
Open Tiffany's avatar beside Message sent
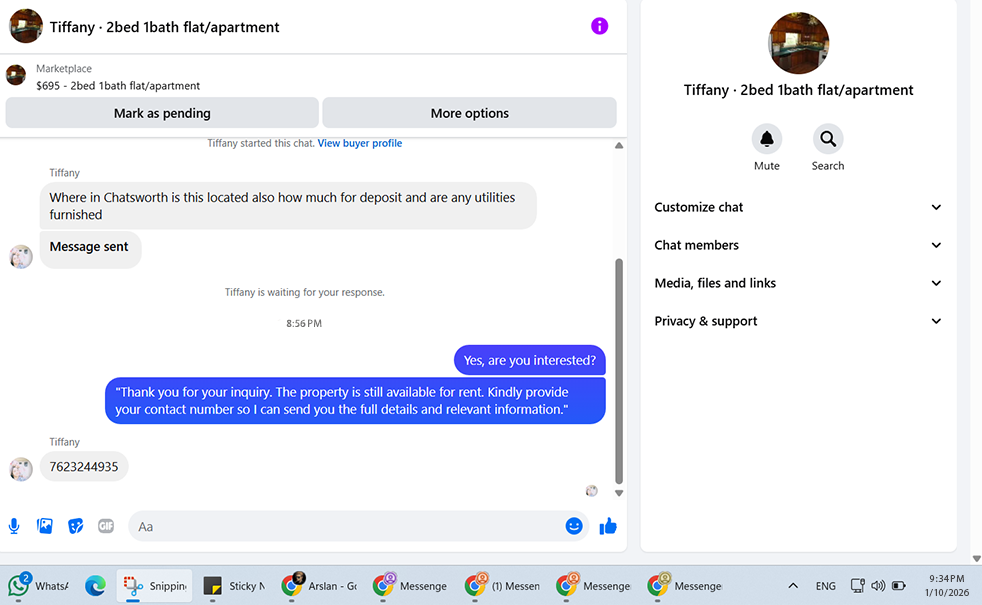point(21,257)
